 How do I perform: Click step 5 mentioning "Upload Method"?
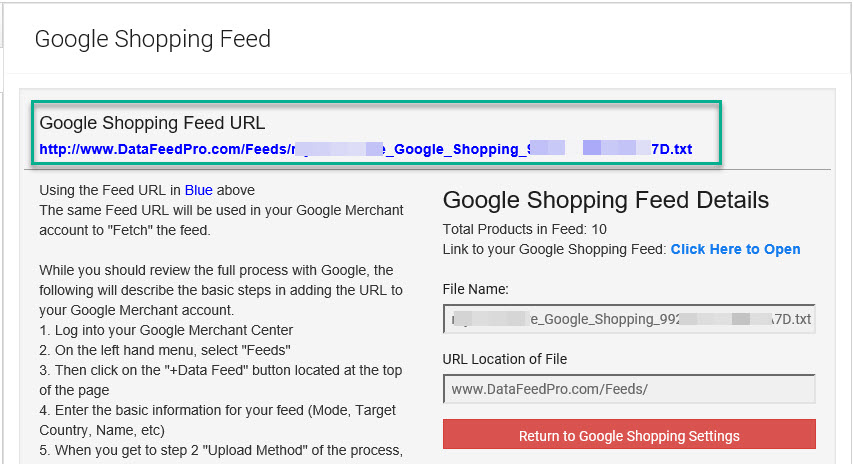[x=220, y=450]
